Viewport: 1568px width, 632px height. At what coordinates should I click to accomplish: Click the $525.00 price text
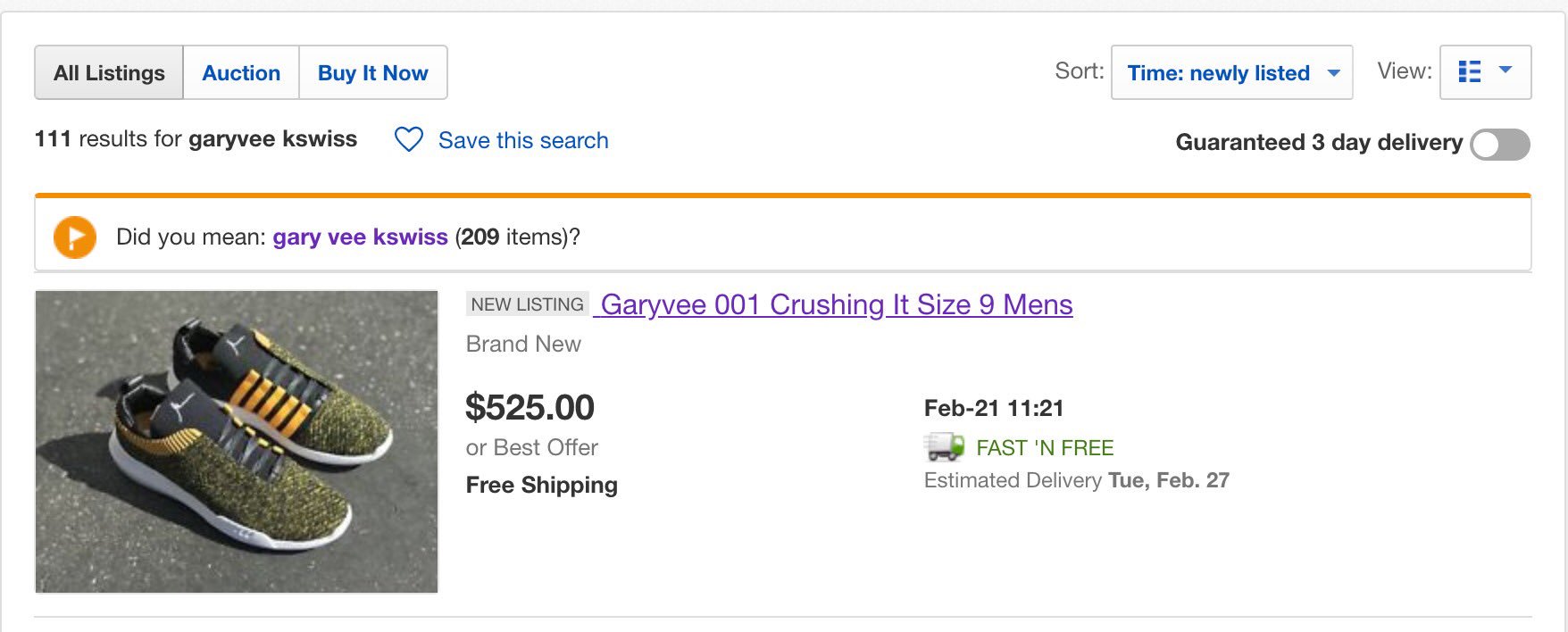(530, 407)
